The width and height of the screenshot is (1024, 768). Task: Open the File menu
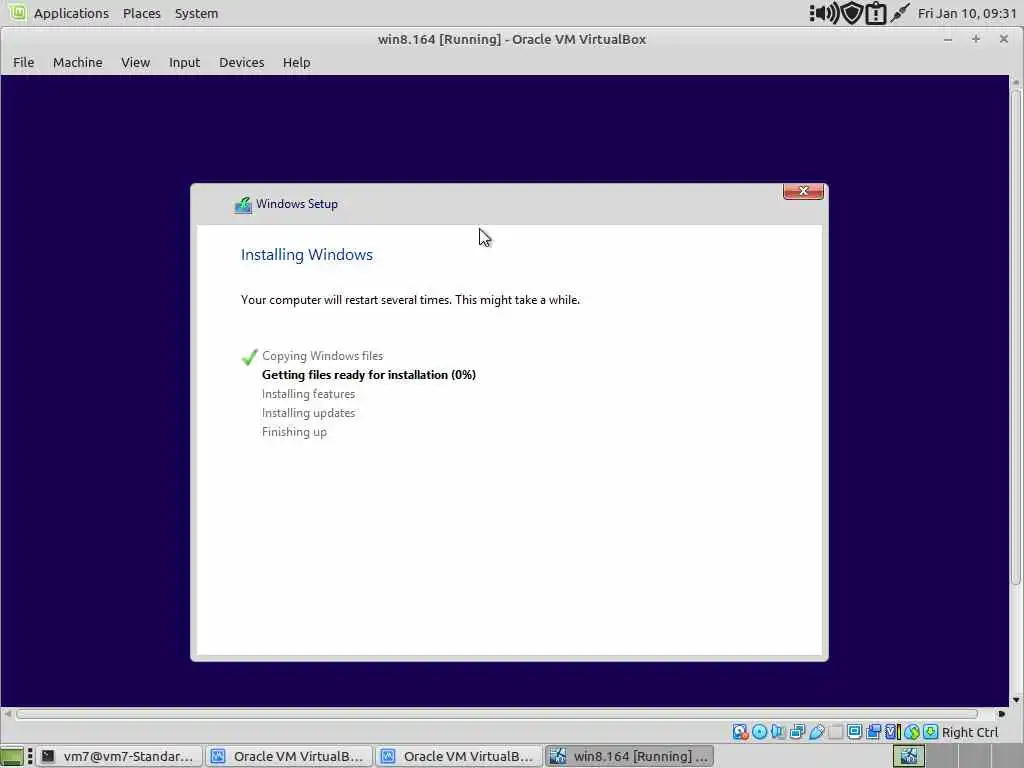24,63
